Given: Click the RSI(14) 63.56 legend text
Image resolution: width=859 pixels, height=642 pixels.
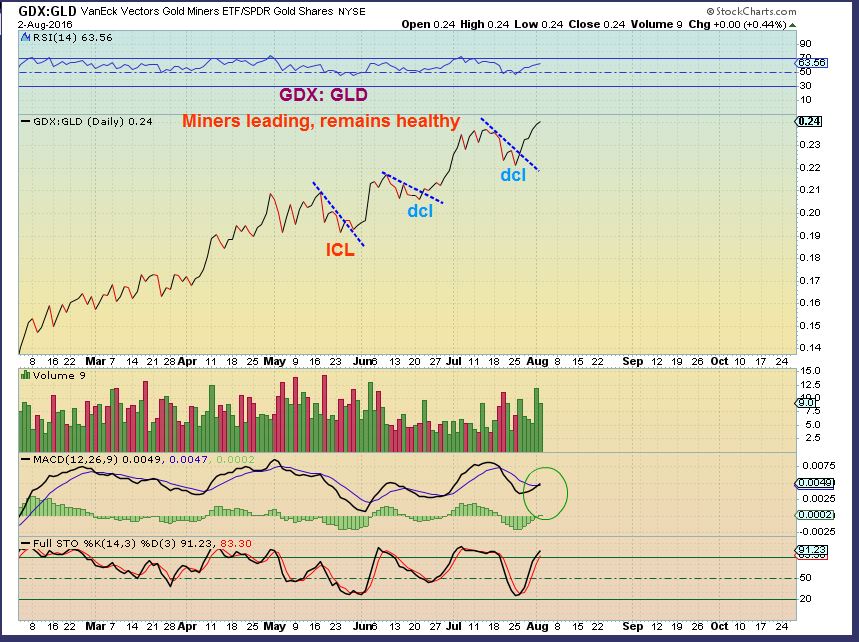Looking at the screenshot, I should coord(73,38).
